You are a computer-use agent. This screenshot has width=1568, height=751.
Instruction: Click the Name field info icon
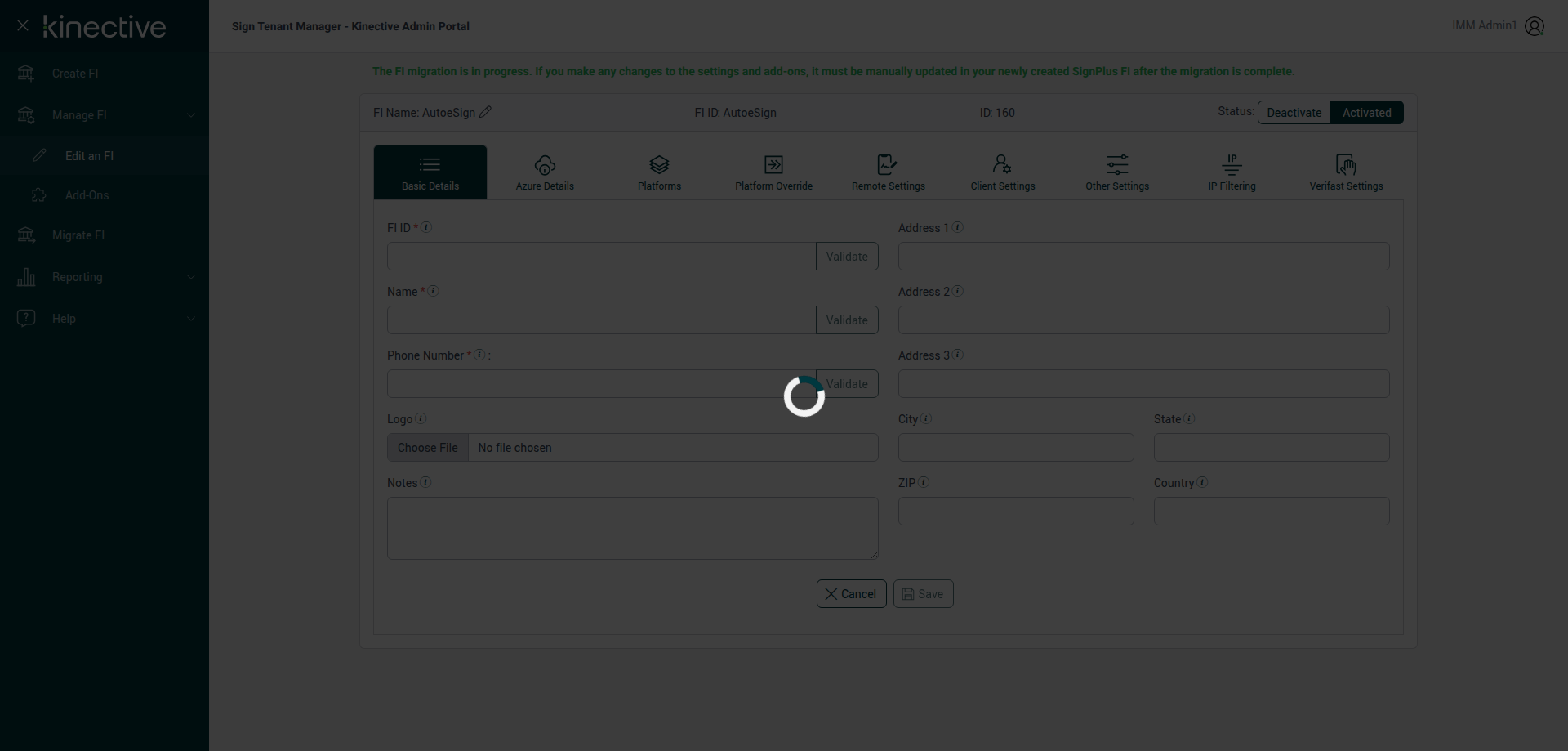434,291
